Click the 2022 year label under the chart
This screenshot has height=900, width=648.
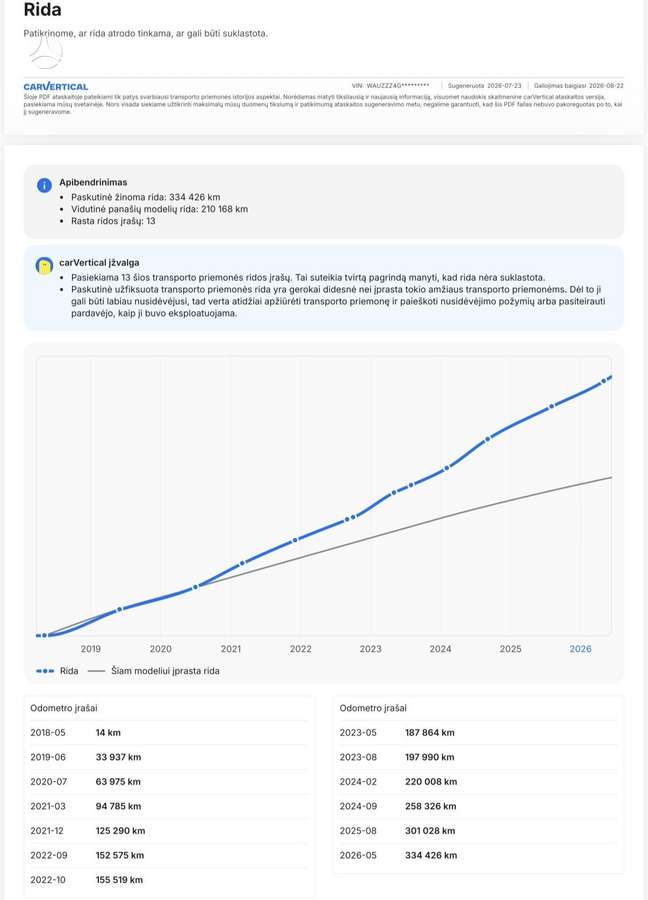pos(301,649)
